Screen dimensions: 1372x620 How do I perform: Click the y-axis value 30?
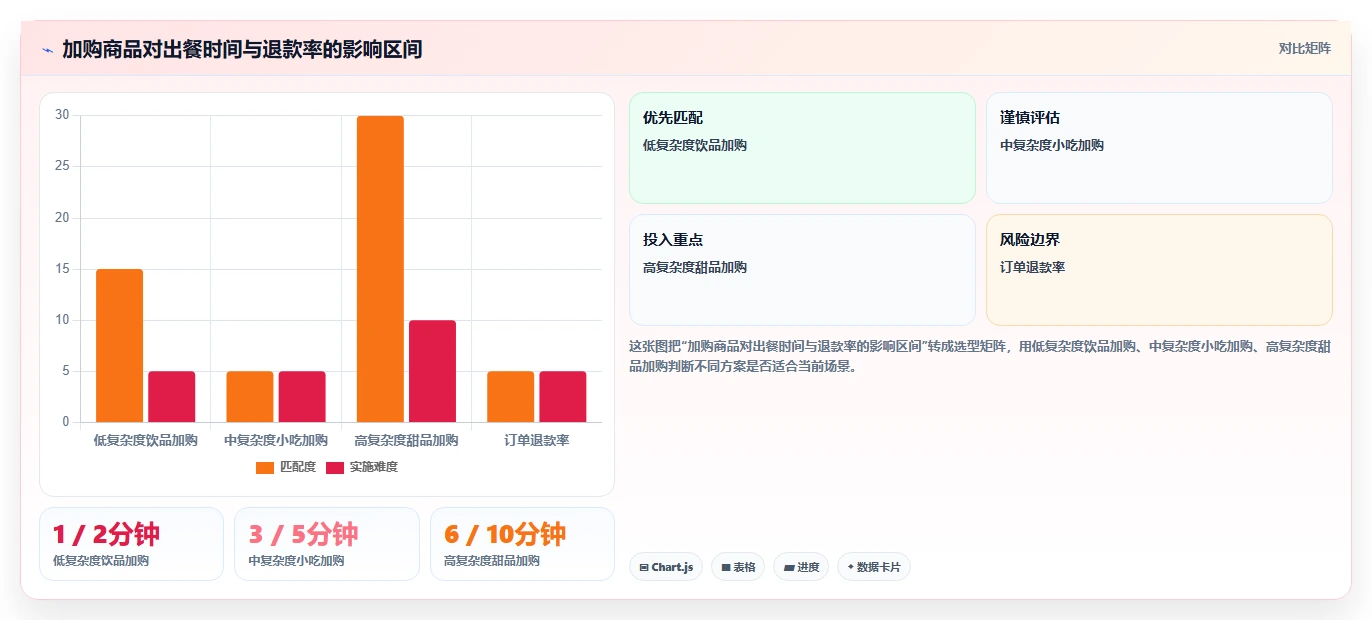click(x=62, y=115)
